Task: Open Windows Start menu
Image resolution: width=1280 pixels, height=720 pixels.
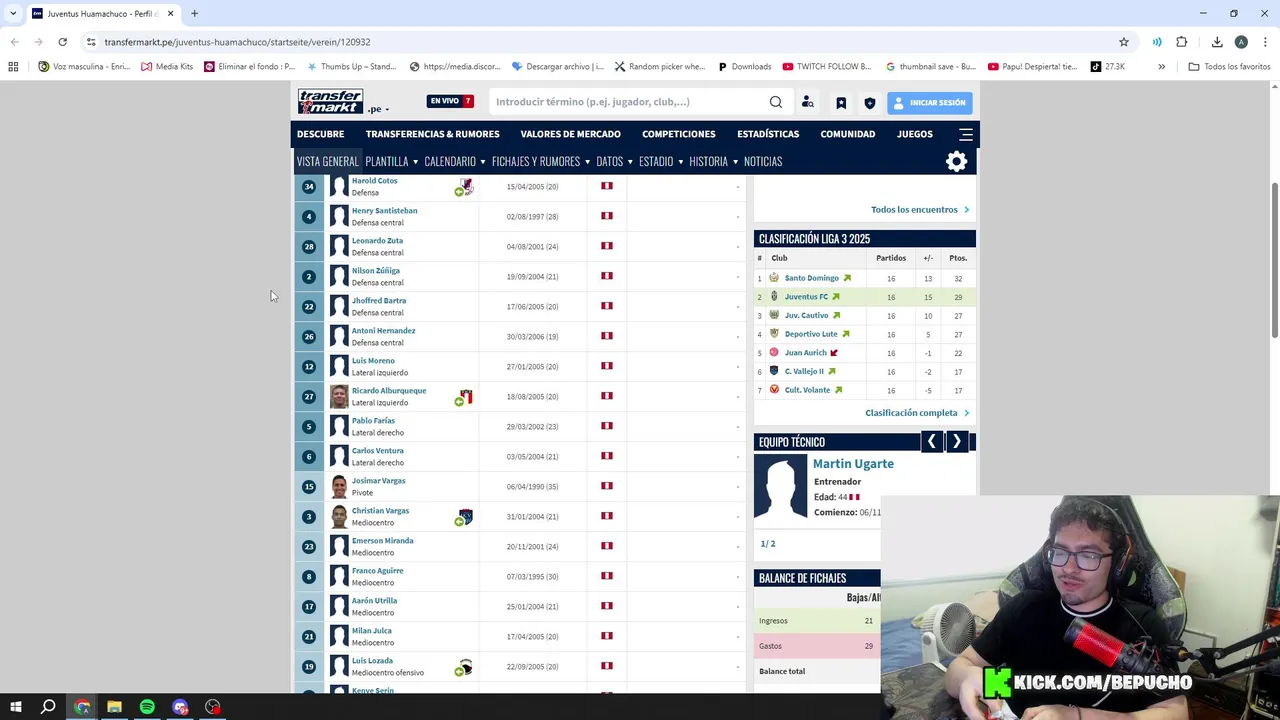Action: 16,707
